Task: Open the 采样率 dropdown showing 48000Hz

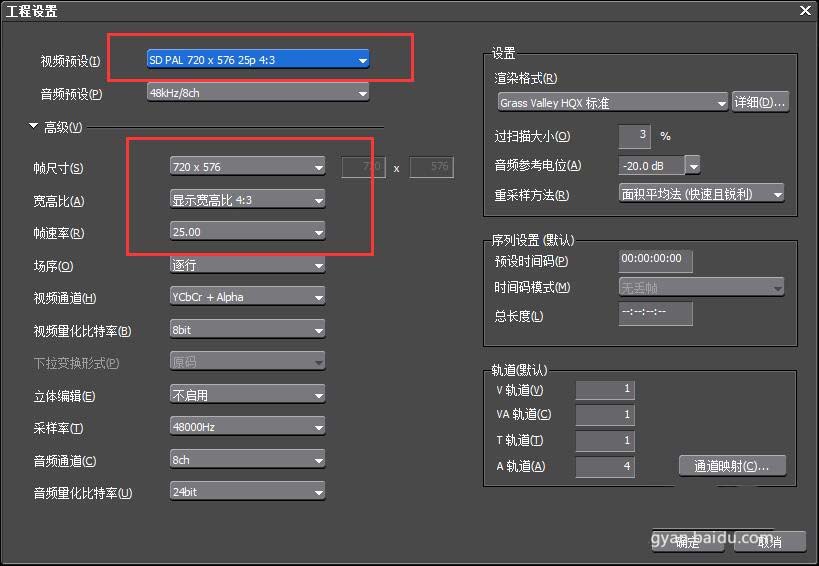Action: pyautogui.click(x=247, y=427)
